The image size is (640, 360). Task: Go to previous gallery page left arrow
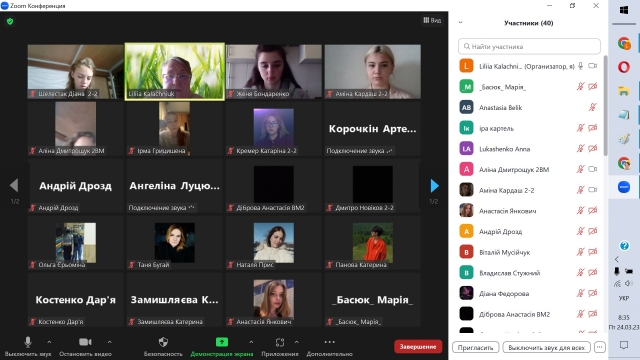[x=14, y=185]
